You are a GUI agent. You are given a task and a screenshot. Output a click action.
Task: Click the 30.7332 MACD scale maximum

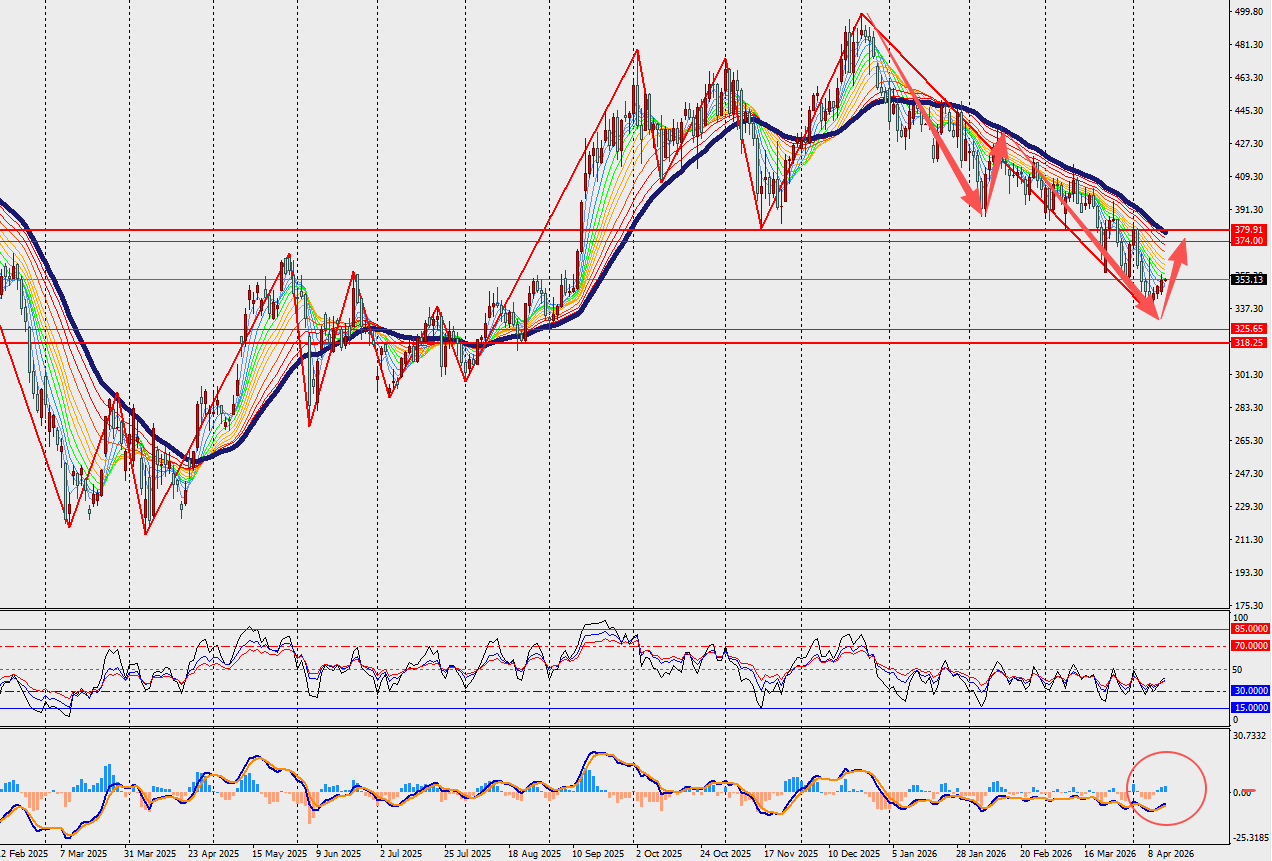[x=1249, y=736]
